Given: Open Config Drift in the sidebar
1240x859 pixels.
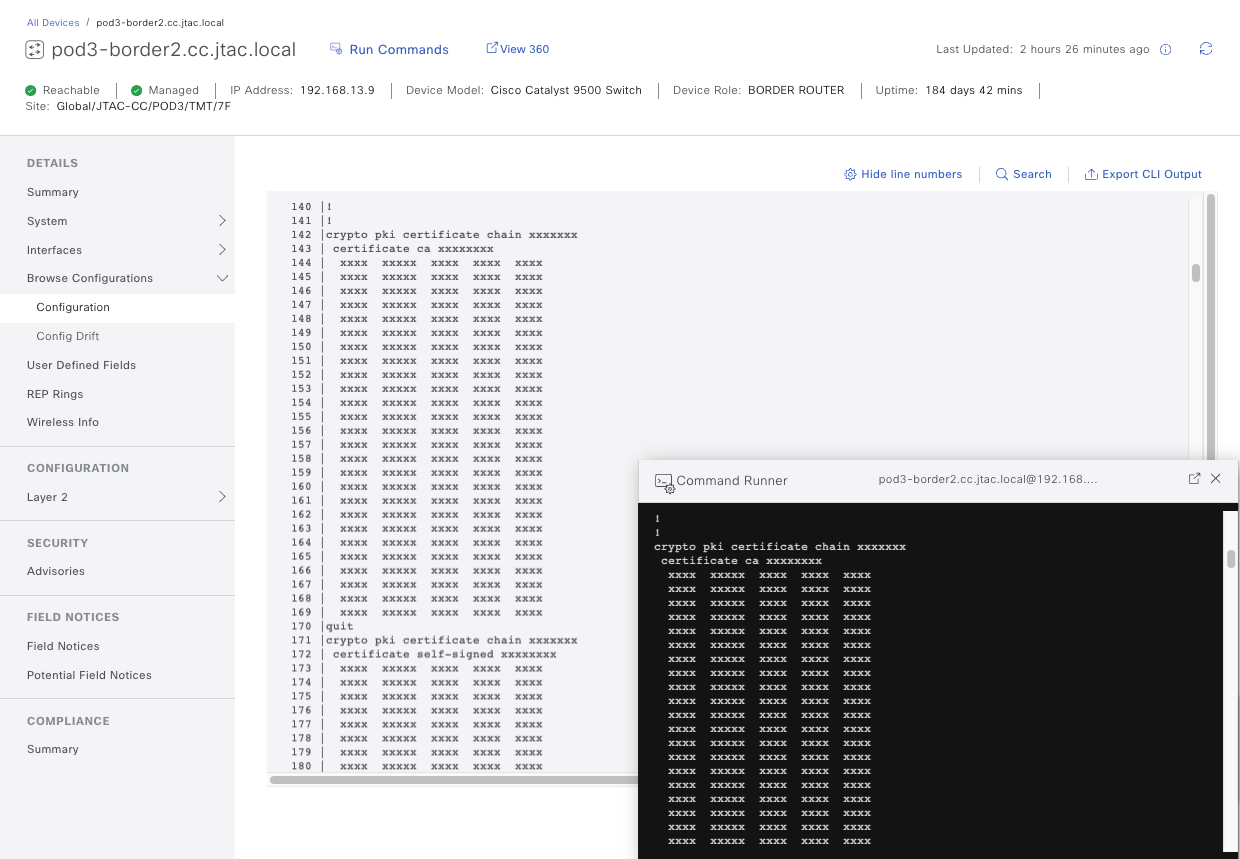Looking at the screenshot, I should (x=68, y=336).
